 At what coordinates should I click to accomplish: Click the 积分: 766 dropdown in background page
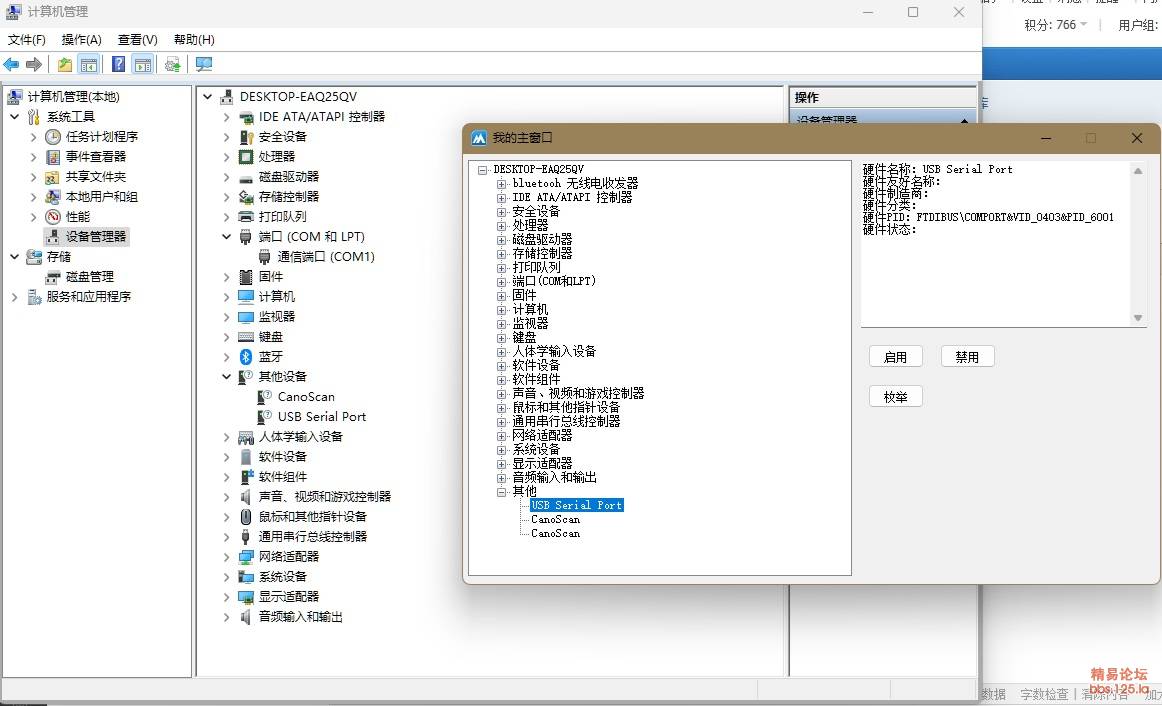[x=1055, y=24]
